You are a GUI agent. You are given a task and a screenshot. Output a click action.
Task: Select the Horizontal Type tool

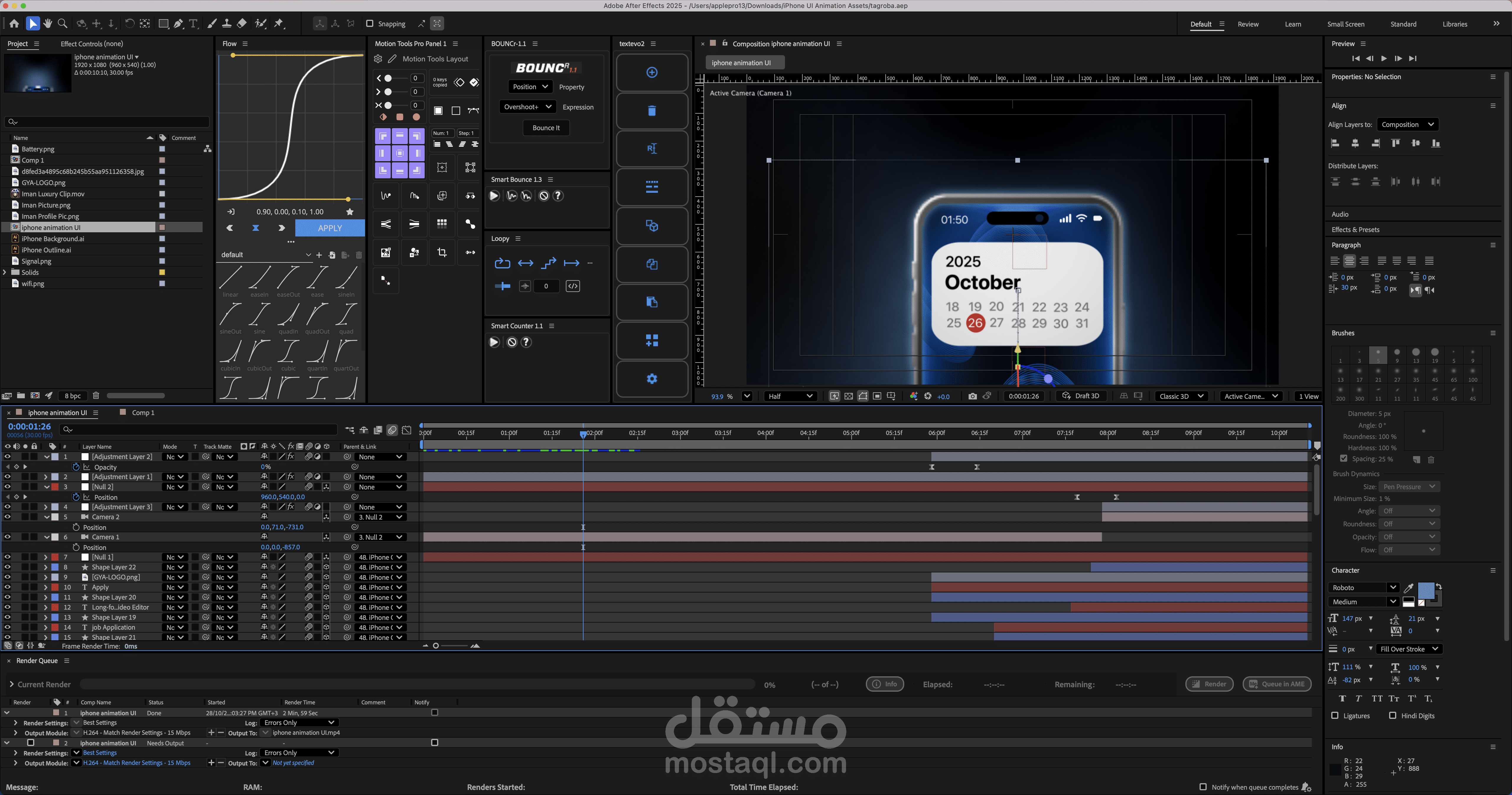coord(193,23)
